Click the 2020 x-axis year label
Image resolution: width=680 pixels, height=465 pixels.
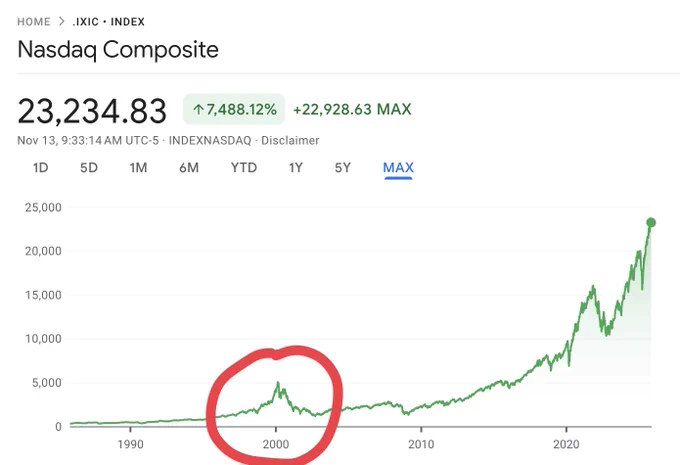pyautogui.click(x=566, y=444)
